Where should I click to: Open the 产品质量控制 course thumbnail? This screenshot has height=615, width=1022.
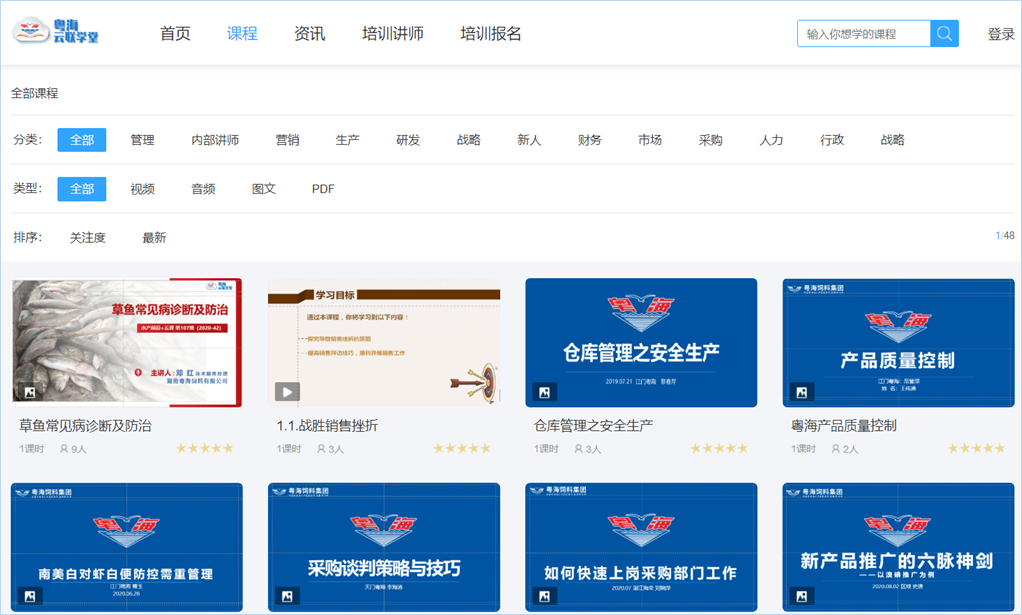point(899,343)
